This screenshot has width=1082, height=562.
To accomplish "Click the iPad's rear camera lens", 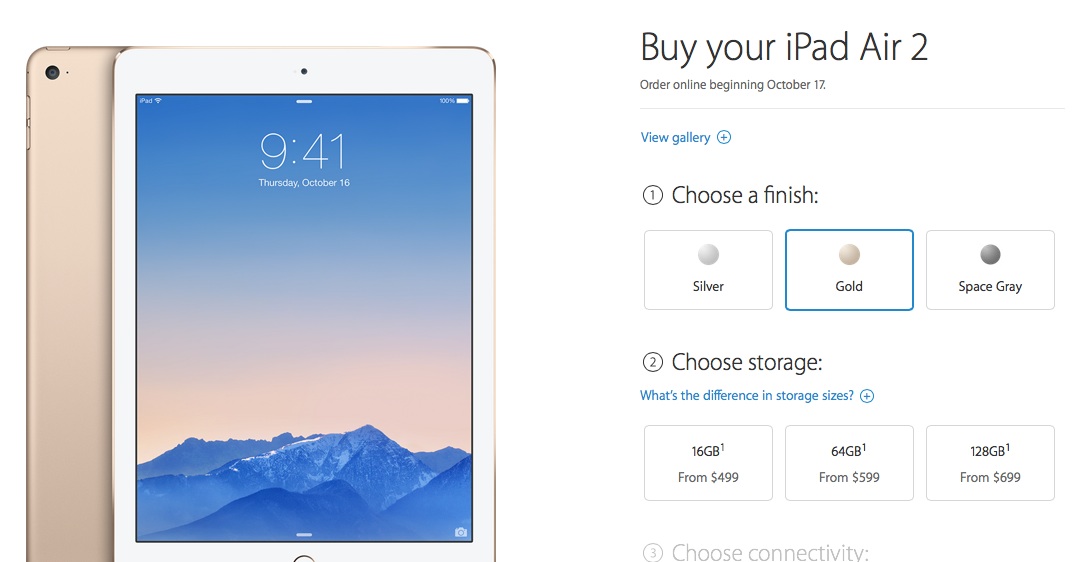I will coord(52,72).
